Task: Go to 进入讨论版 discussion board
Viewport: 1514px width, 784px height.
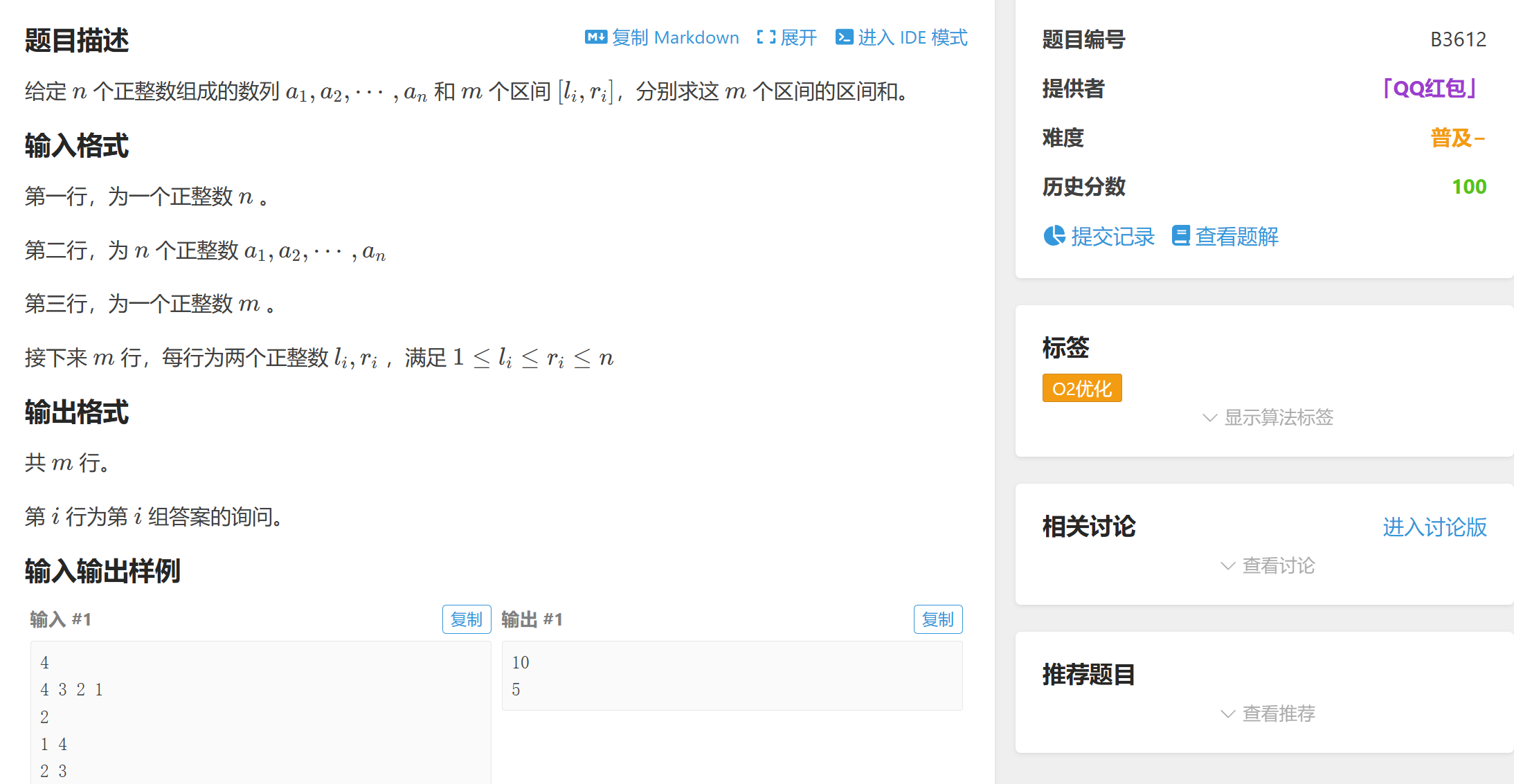Action: [x=1434, y=527]
